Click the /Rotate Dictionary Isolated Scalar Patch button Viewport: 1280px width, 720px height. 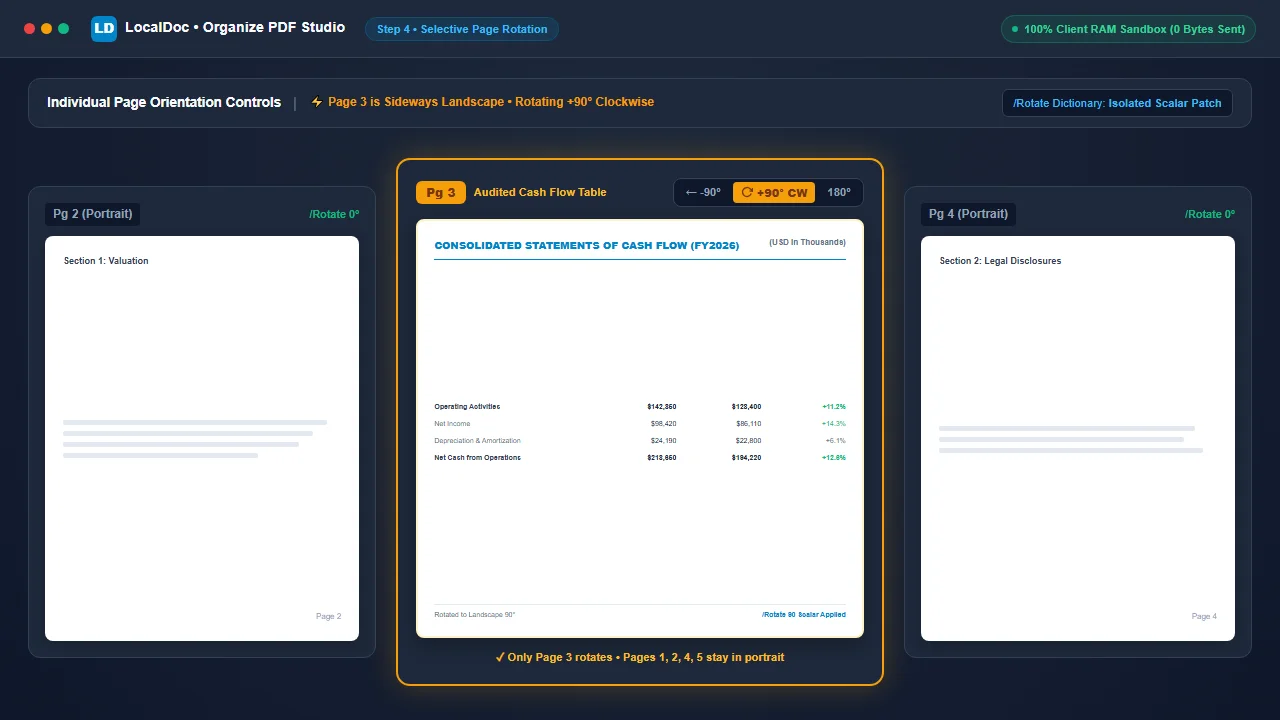coord(1117,103)
